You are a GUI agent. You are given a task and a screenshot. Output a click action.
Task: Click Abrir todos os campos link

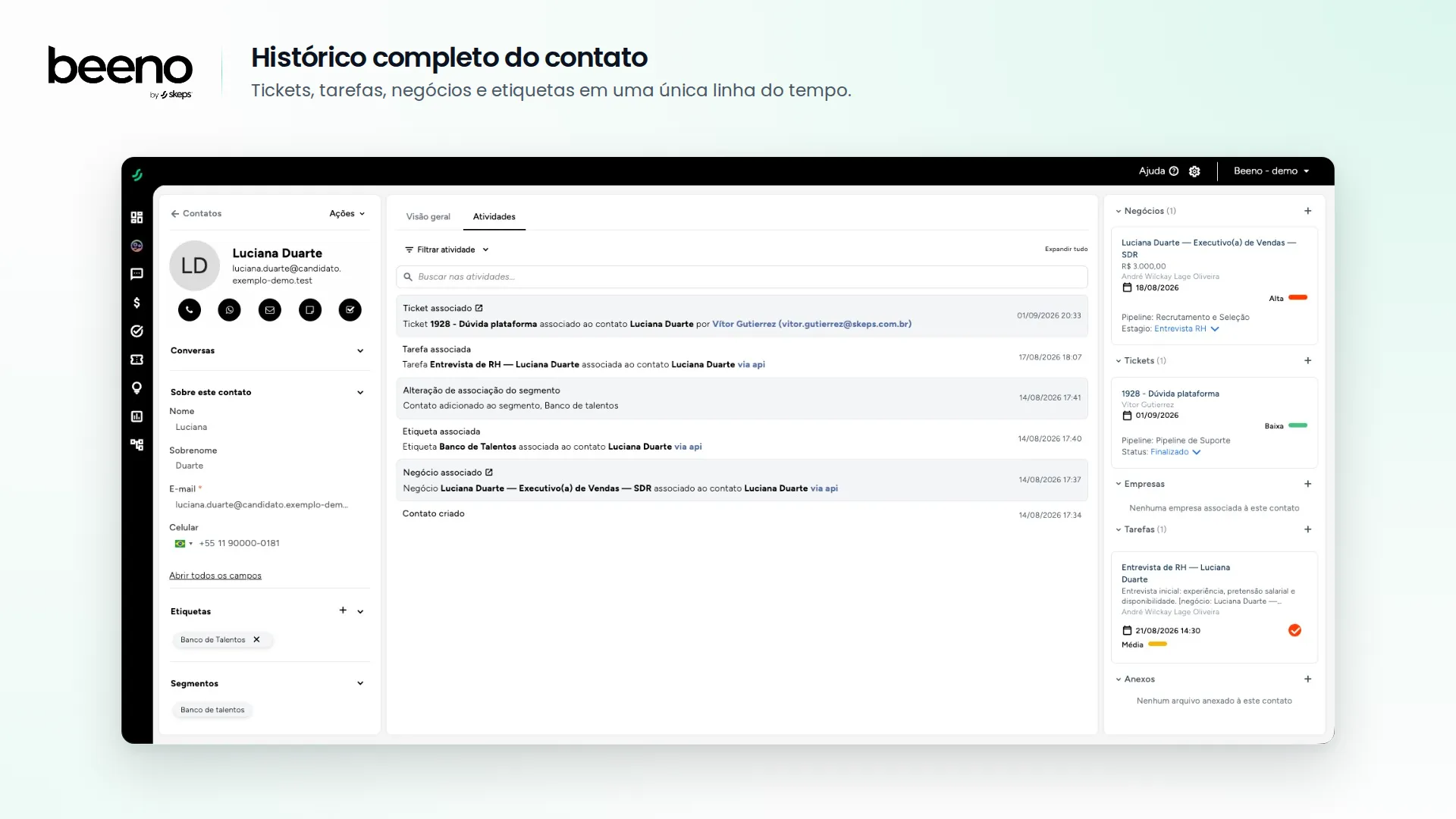[215, 576]
